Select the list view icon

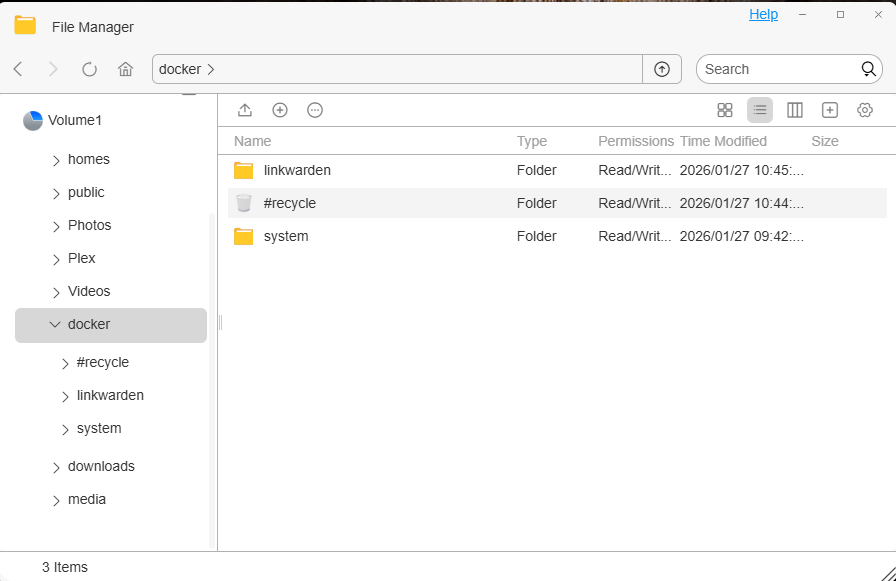760,110
